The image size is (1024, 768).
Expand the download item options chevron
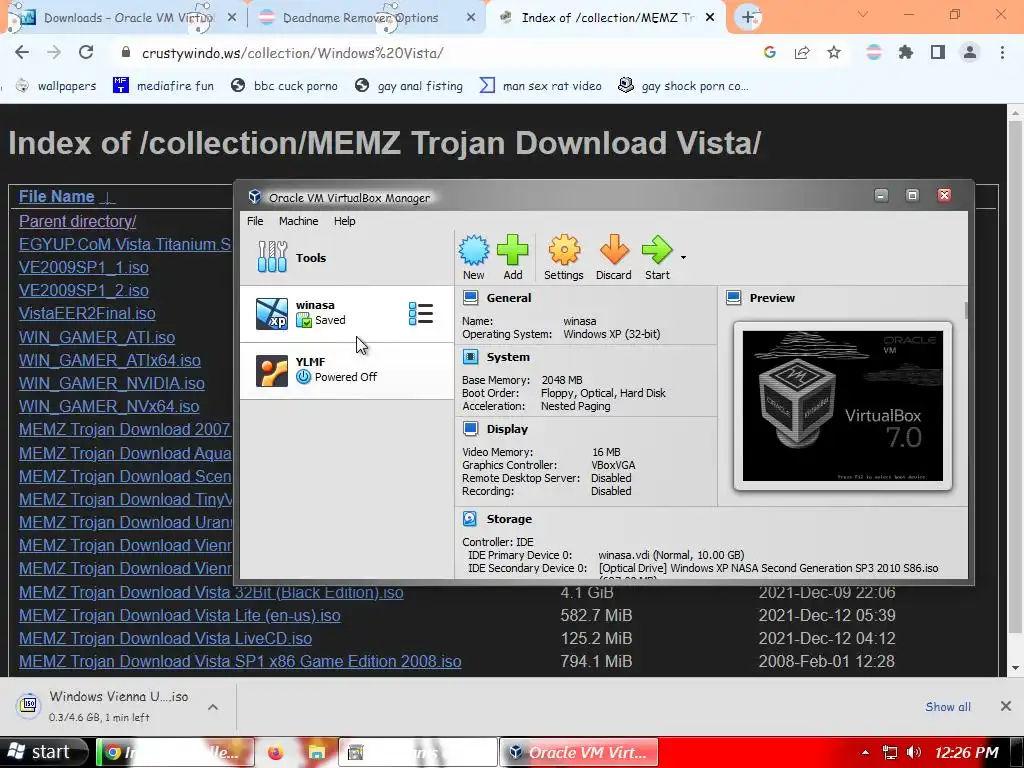(x=213, y=707)
